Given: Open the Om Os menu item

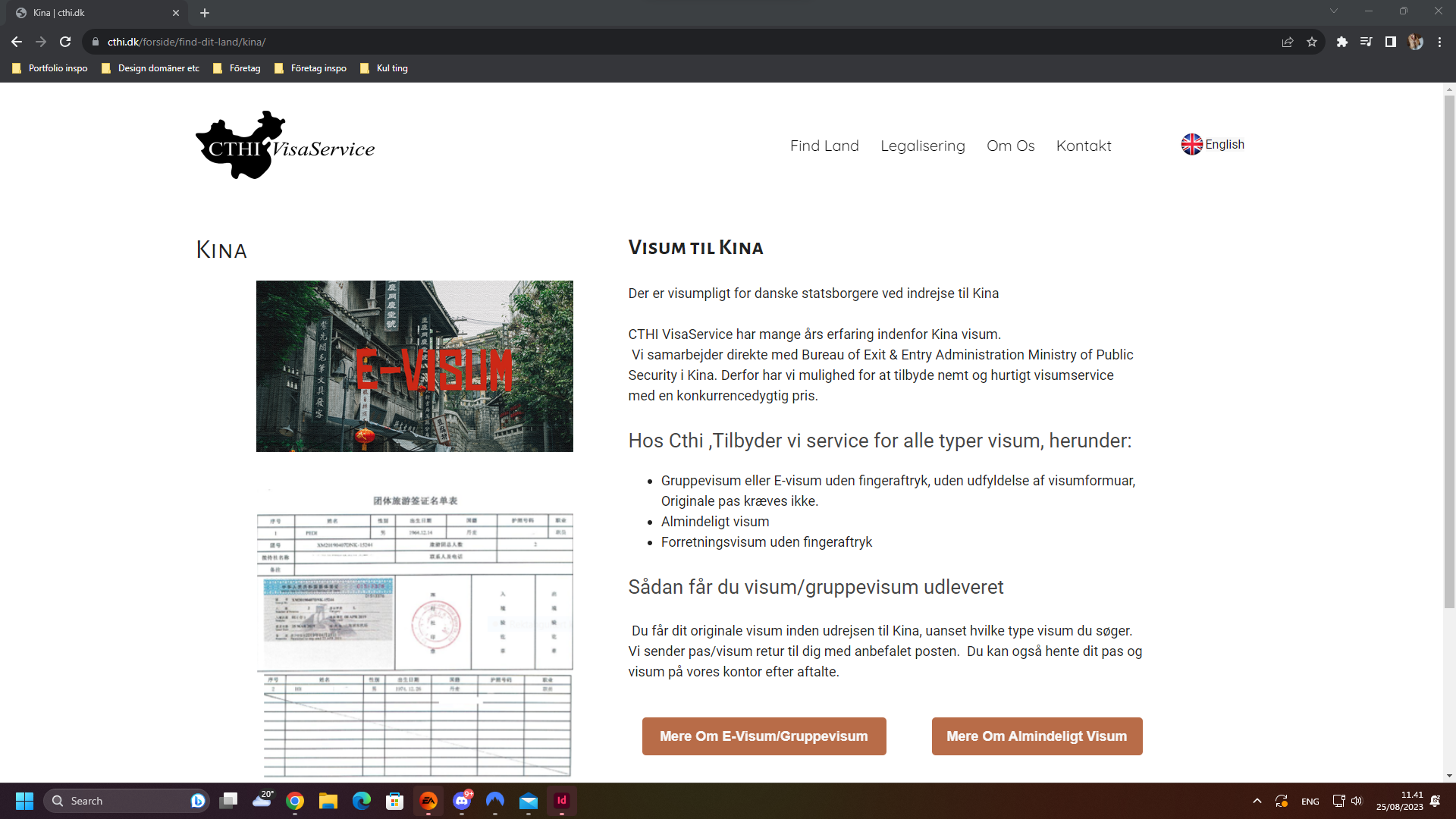Looking at the screenshot, I should coord(1011,146).
